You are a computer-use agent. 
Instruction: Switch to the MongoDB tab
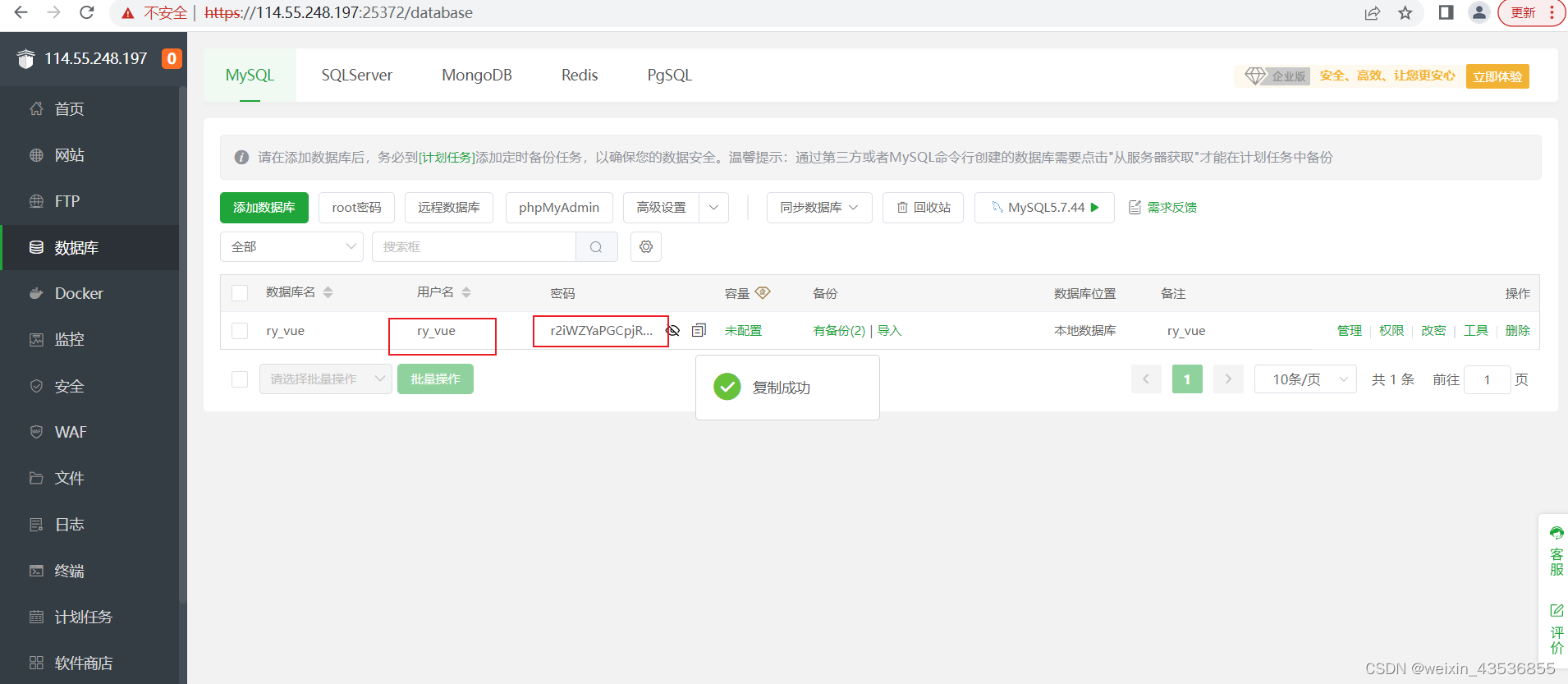tap(477, 75)
